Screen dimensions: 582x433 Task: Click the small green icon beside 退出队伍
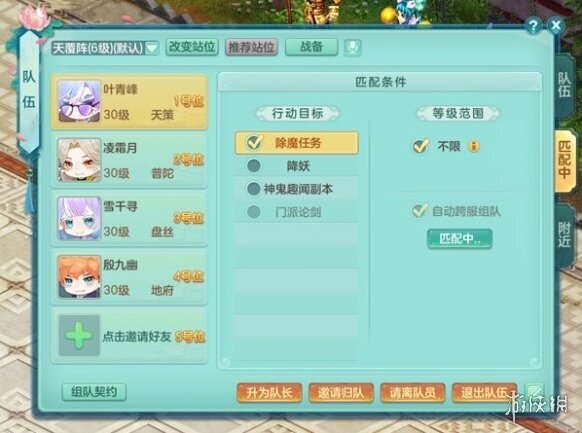[534, 392]
